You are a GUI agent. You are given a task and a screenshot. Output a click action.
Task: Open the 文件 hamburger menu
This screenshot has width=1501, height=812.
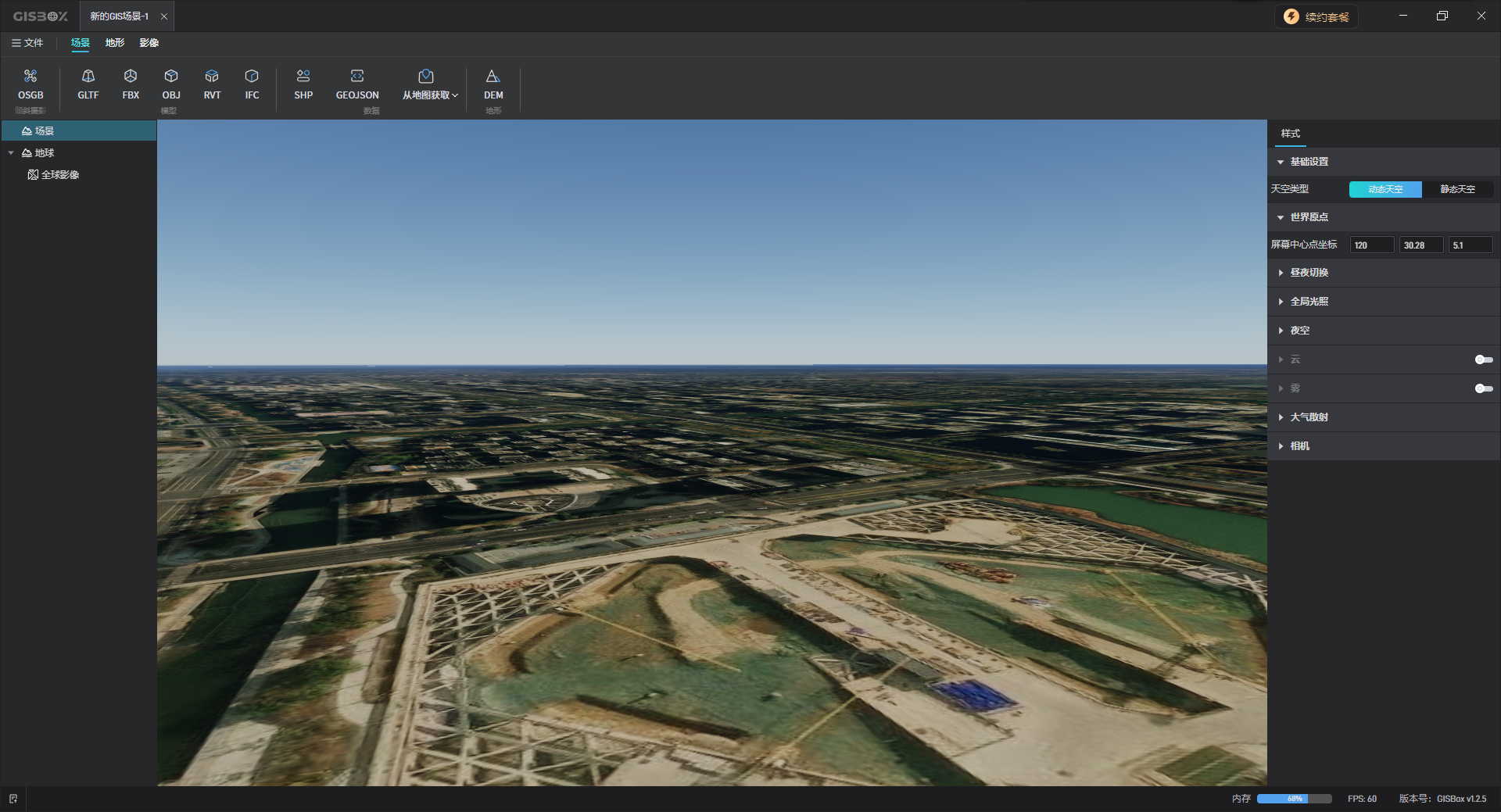pos(27,43)
